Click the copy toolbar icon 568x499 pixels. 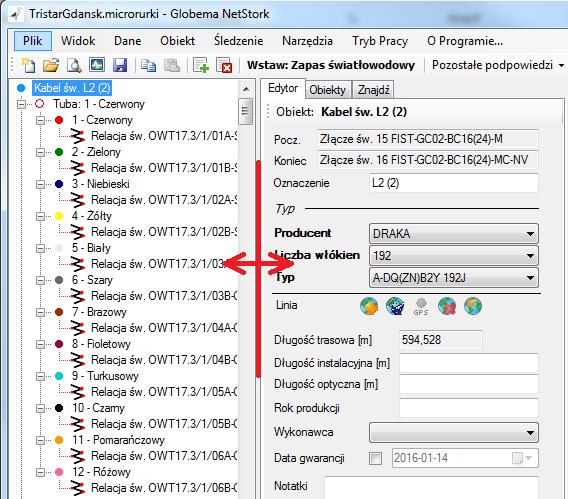[149, 66]
